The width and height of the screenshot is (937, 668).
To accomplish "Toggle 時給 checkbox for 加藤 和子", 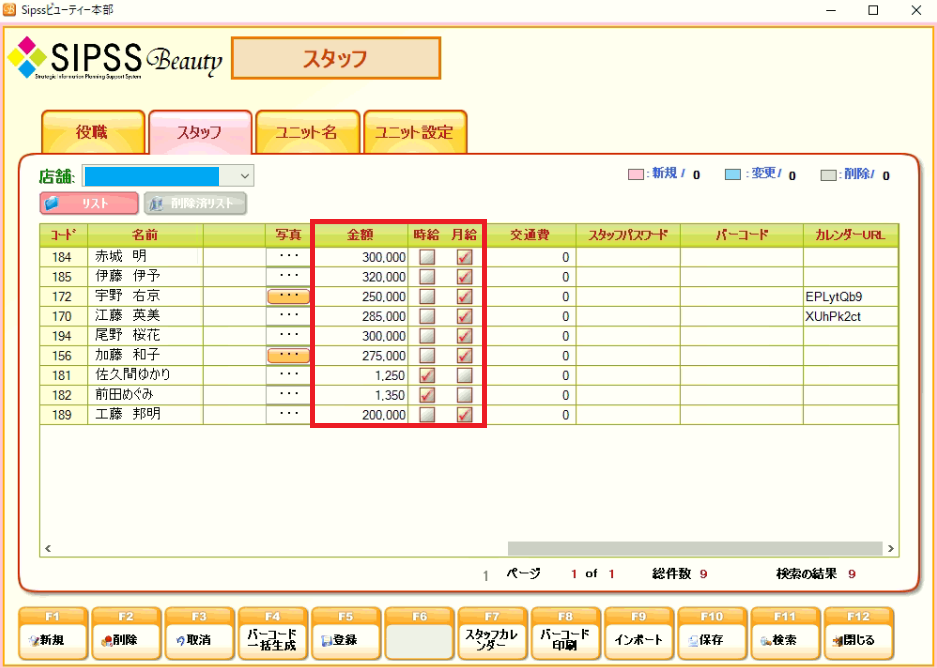I will tap(427, 356).
